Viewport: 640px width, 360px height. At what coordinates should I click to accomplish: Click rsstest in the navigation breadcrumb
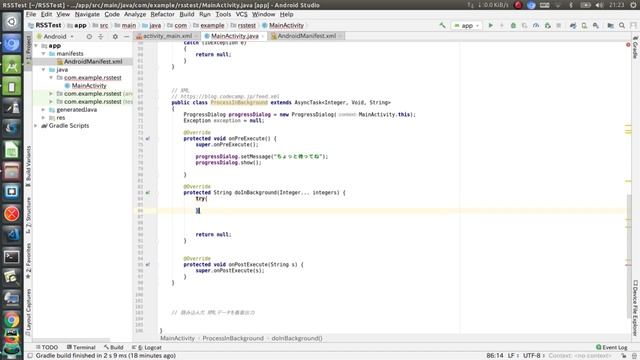[x=243, y=25]
